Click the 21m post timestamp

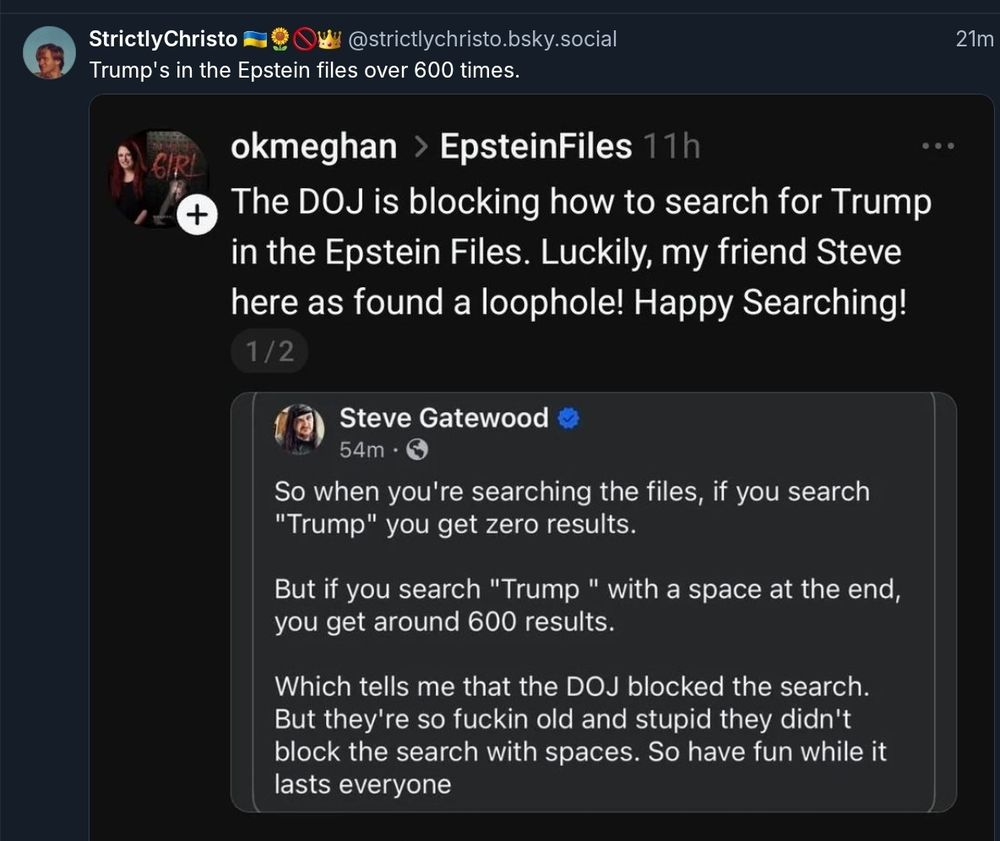974,40
